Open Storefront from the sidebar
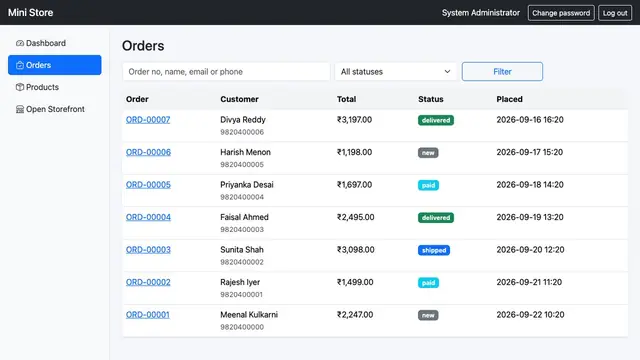The image size is (640, 360). (x=55, y=109)
